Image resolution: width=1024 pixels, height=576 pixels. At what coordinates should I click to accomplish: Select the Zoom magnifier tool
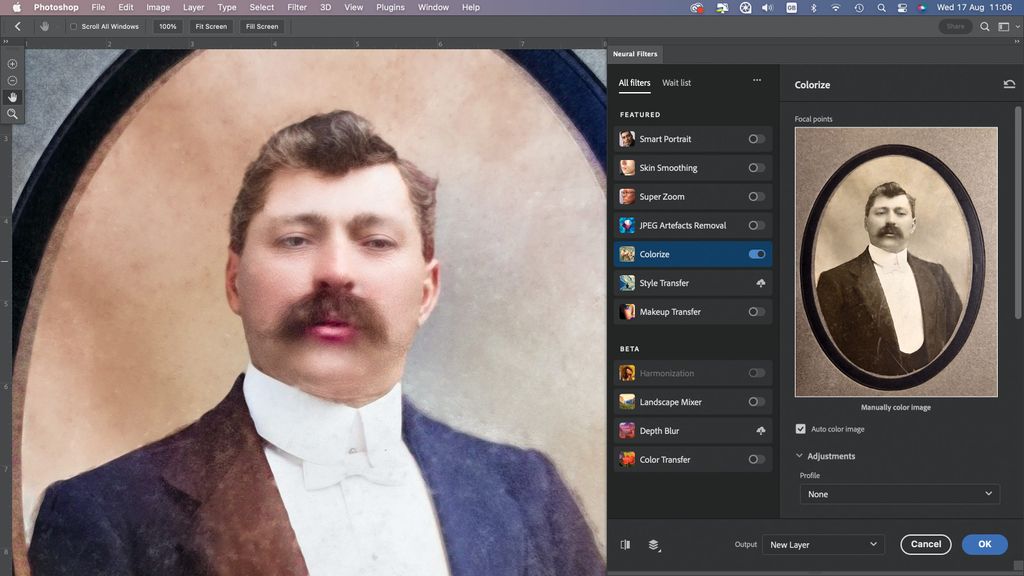coord(12,113)
